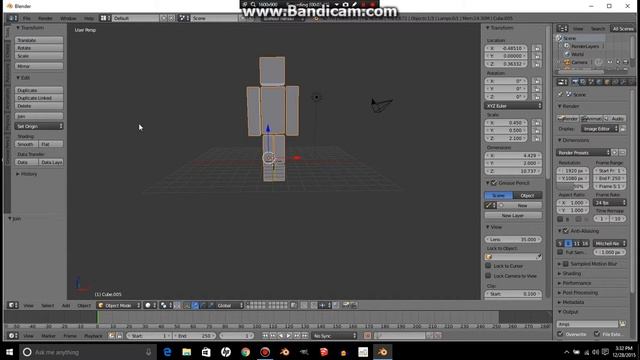
Task: Expand the Post Processing section
Action: point(580,293)
